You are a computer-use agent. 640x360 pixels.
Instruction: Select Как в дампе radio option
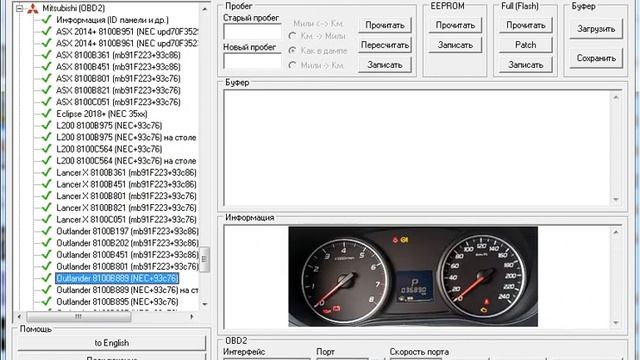click(x=292, y=51)
